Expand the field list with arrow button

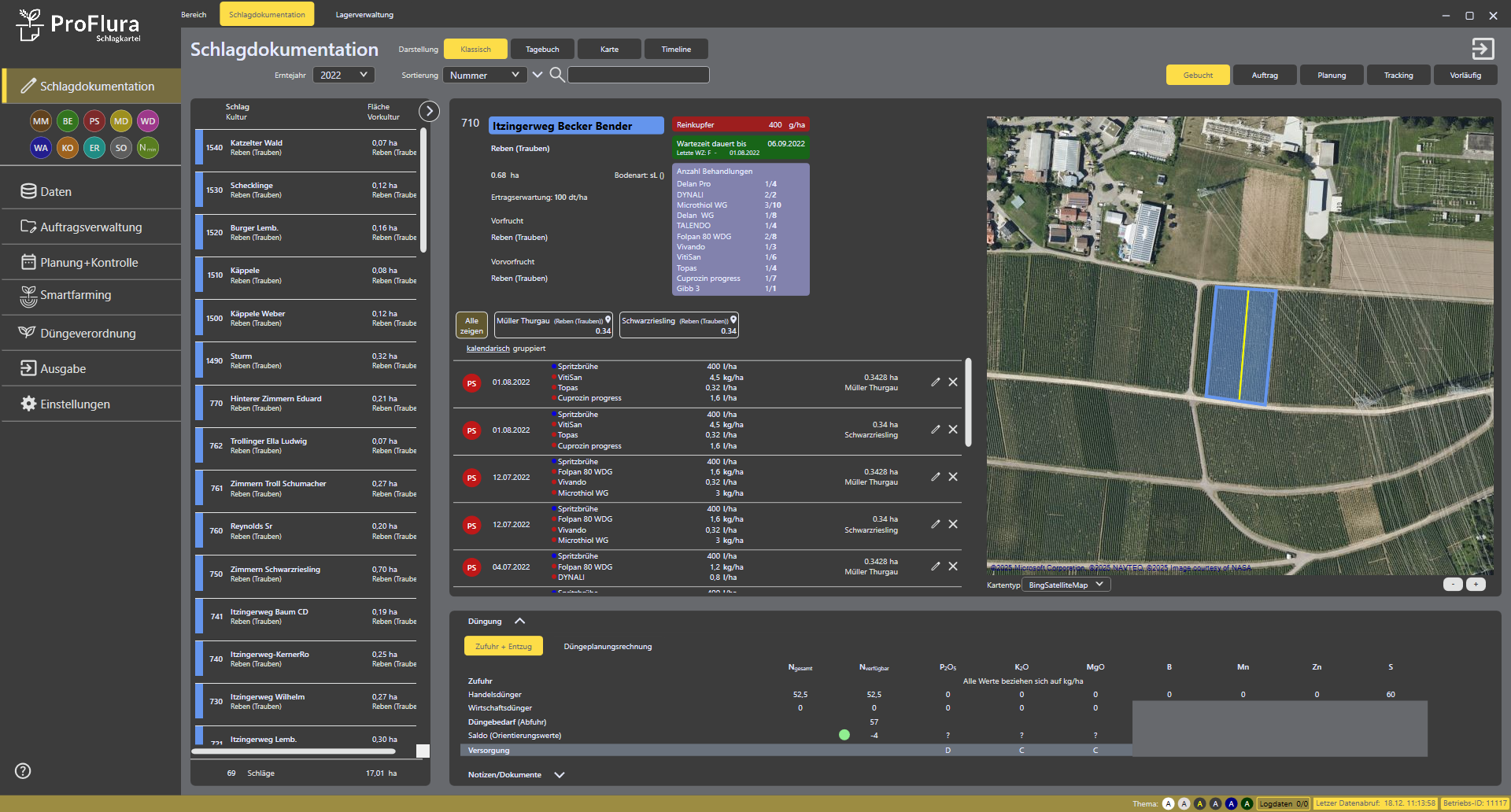pyautogui.click(x=429, y=111)
